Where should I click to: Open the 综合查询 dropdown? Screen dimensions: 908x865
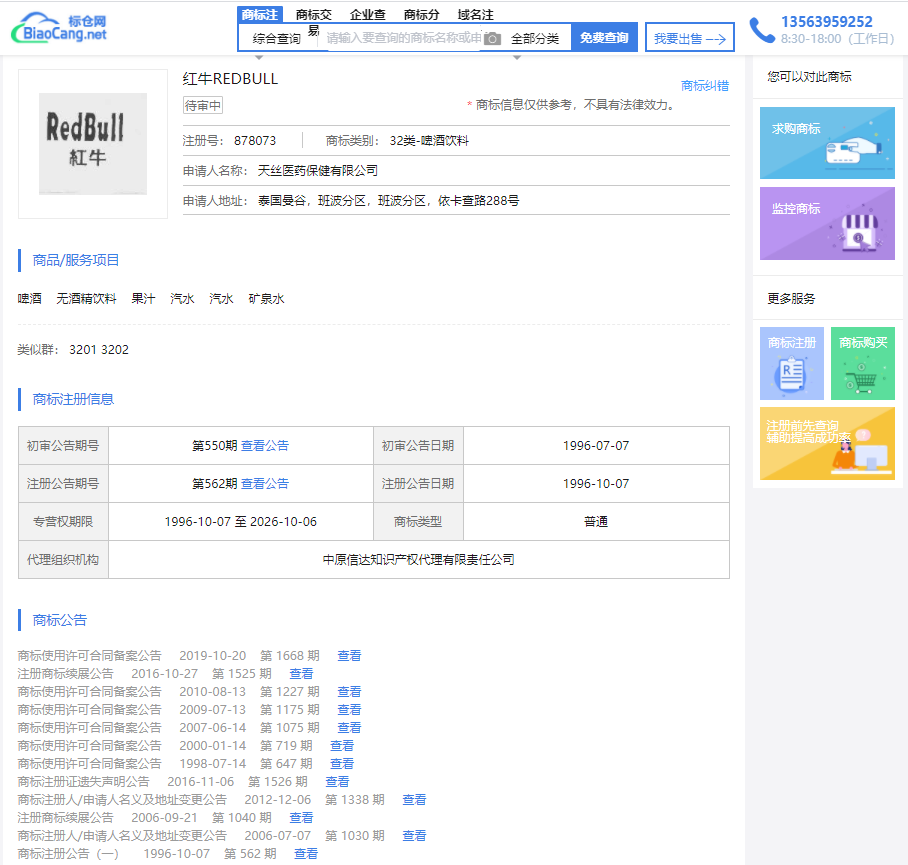coord(277,39)
